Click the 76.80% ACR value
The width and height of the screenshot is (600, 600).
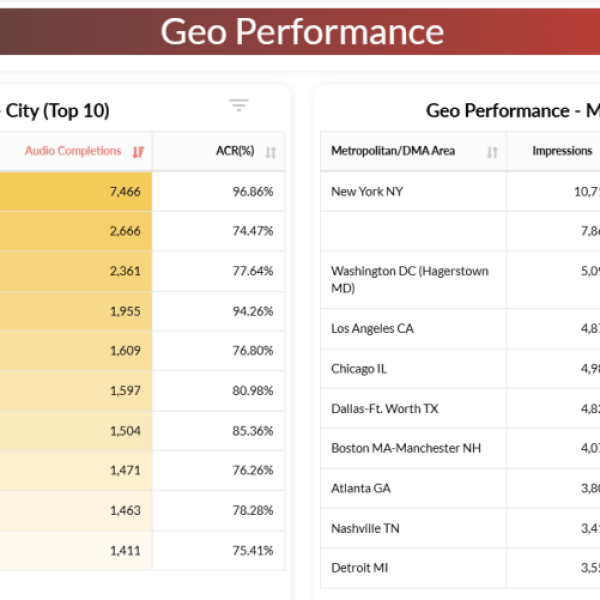tap(253, 351)
